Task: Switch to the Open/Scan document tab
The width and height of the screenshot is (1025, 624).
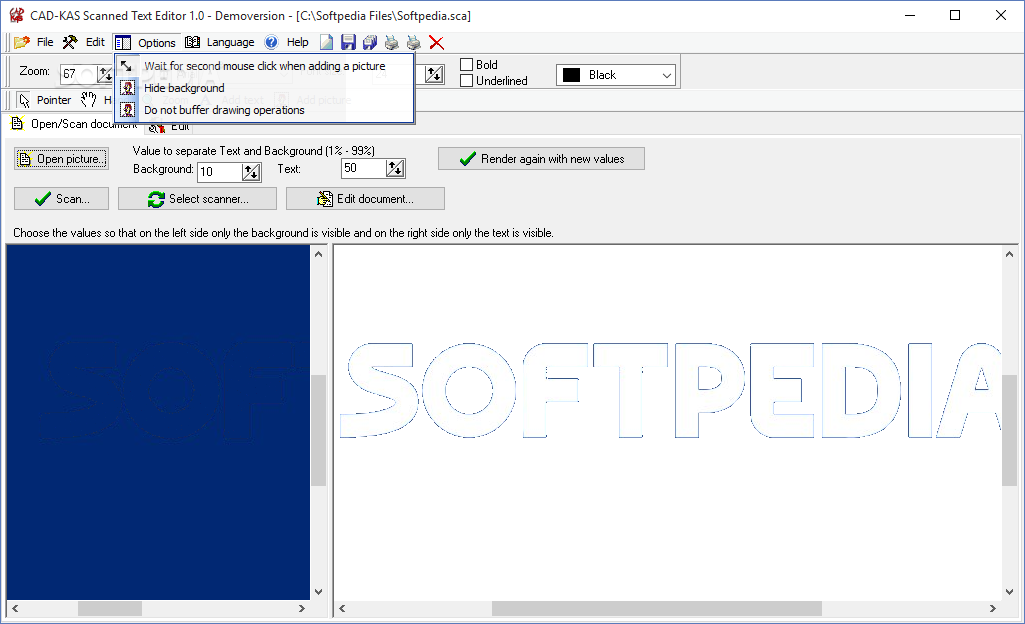Action: [74, 123]
